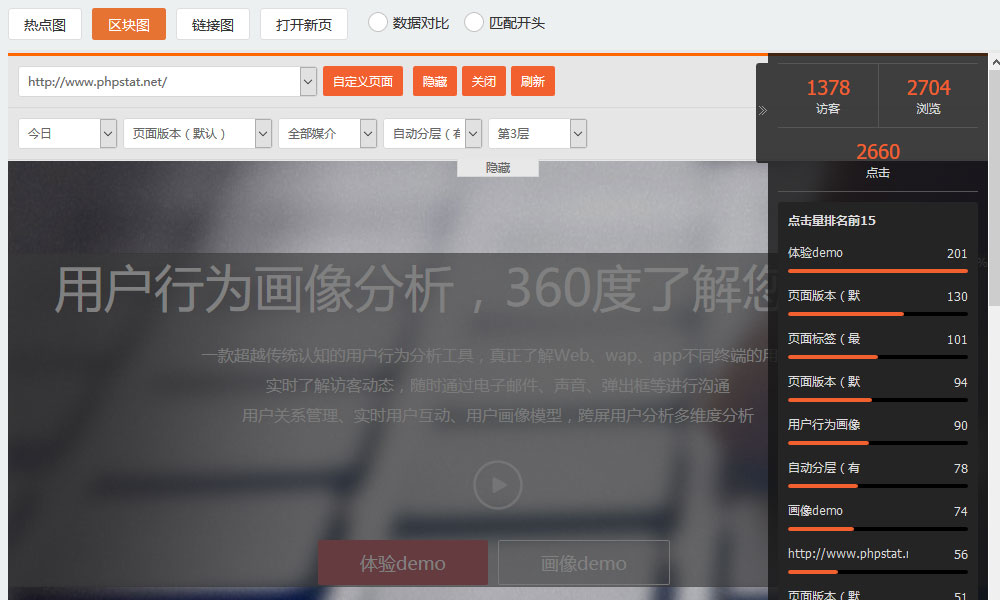The width and height of the screenshot is (1000, 600).
Task: Click the 打开新页 tab button
Action: click(304, 24)
